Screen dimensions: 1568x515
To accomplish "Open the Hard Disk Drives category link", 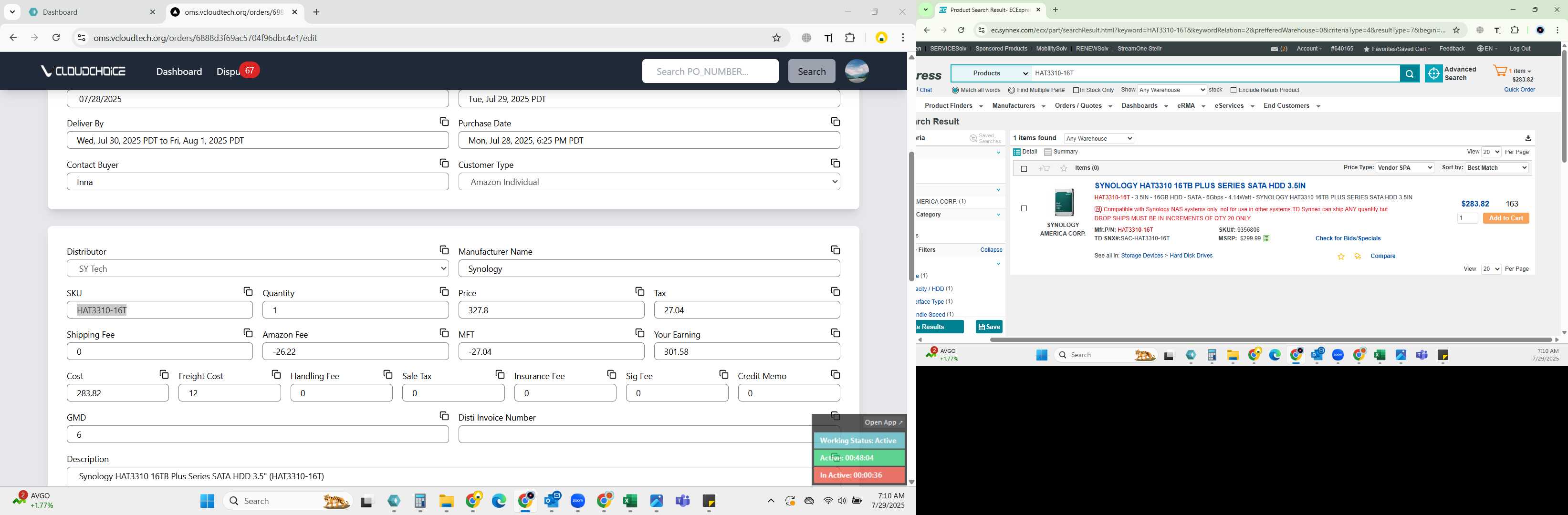I will click(1191, 256).
